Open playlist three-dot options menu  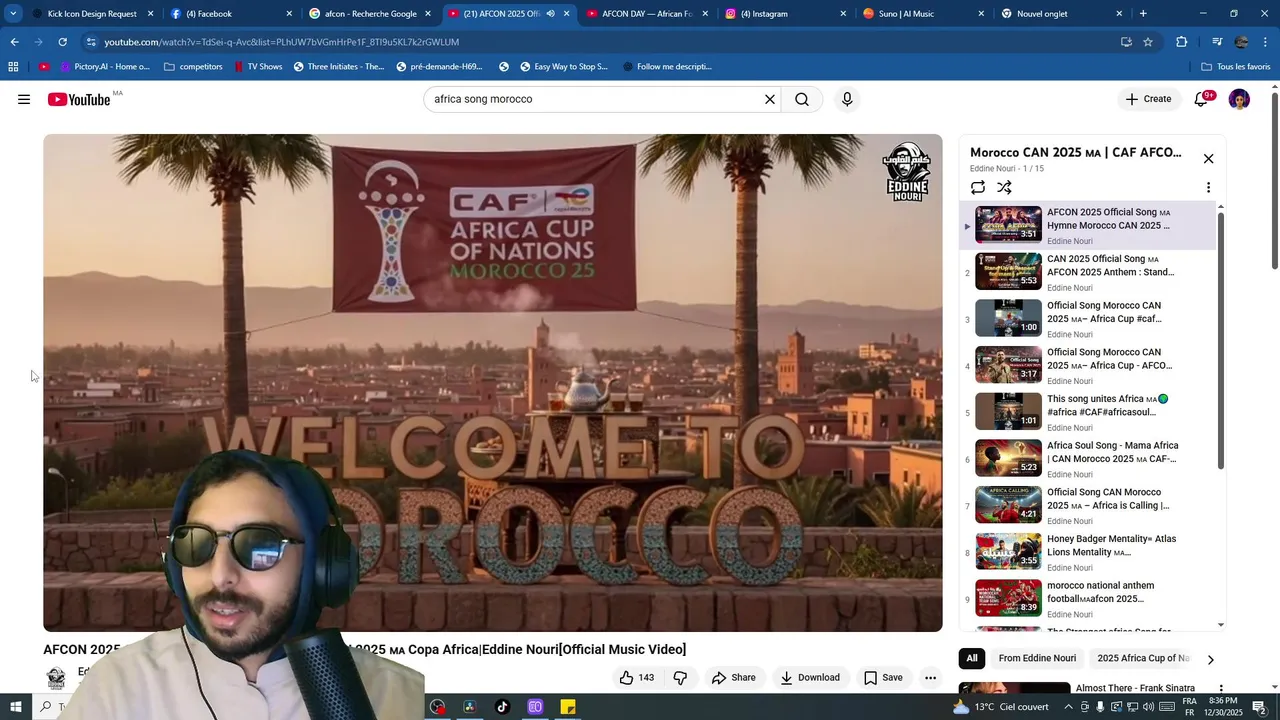pos(1208,187)
